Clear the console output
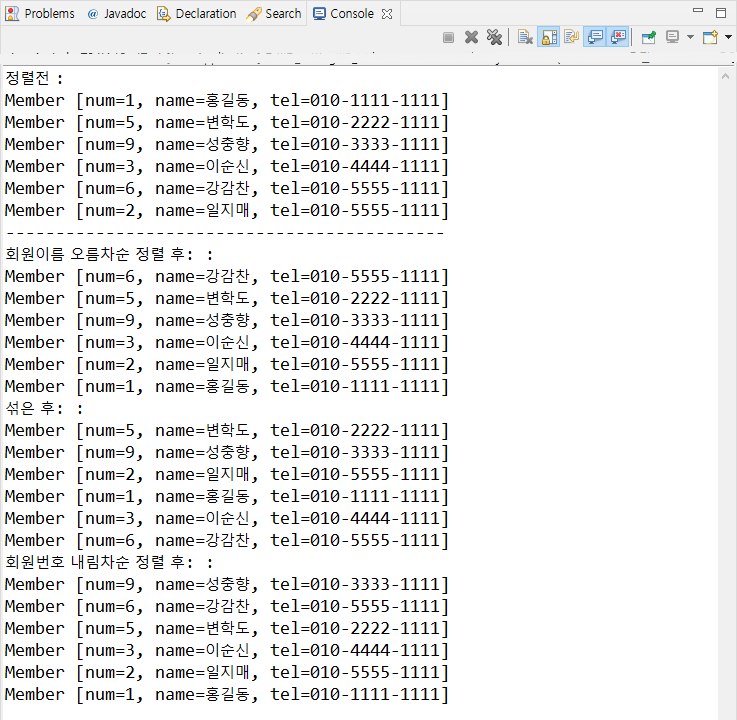 (525, 37)
